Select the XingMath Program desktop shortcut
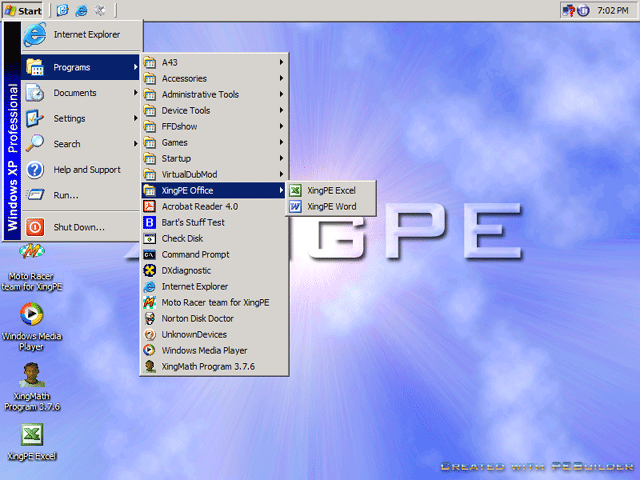The image size is (640, 480). point(32,387)
